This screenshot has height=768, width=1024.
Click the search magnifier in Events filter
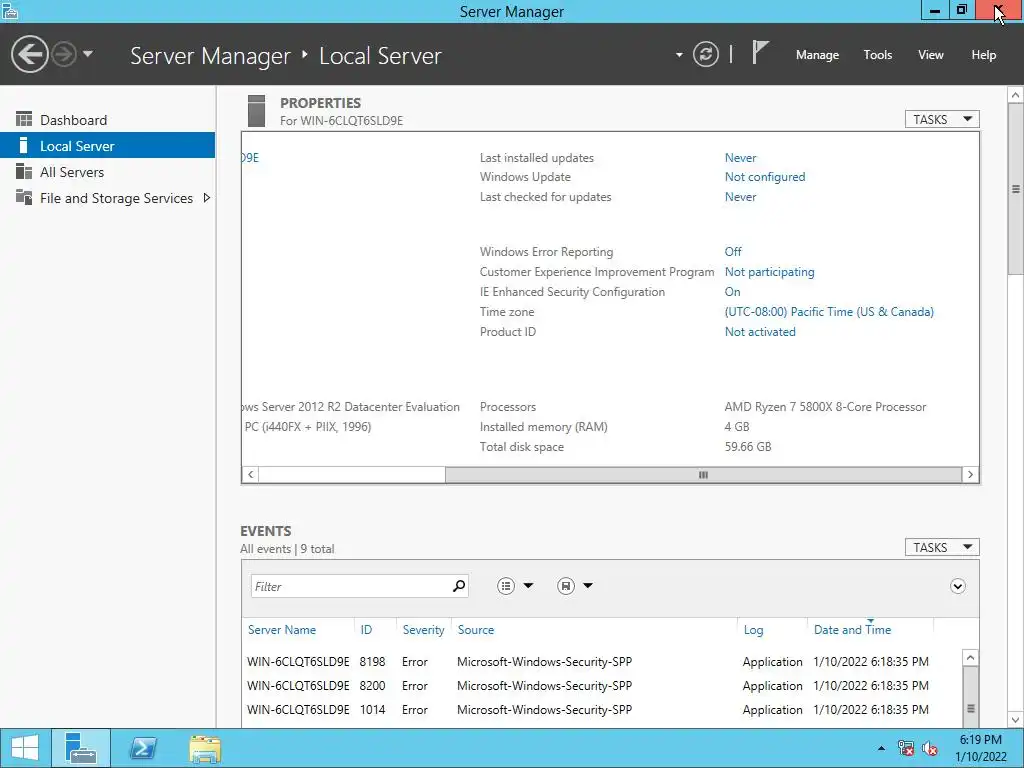(459, 586)
